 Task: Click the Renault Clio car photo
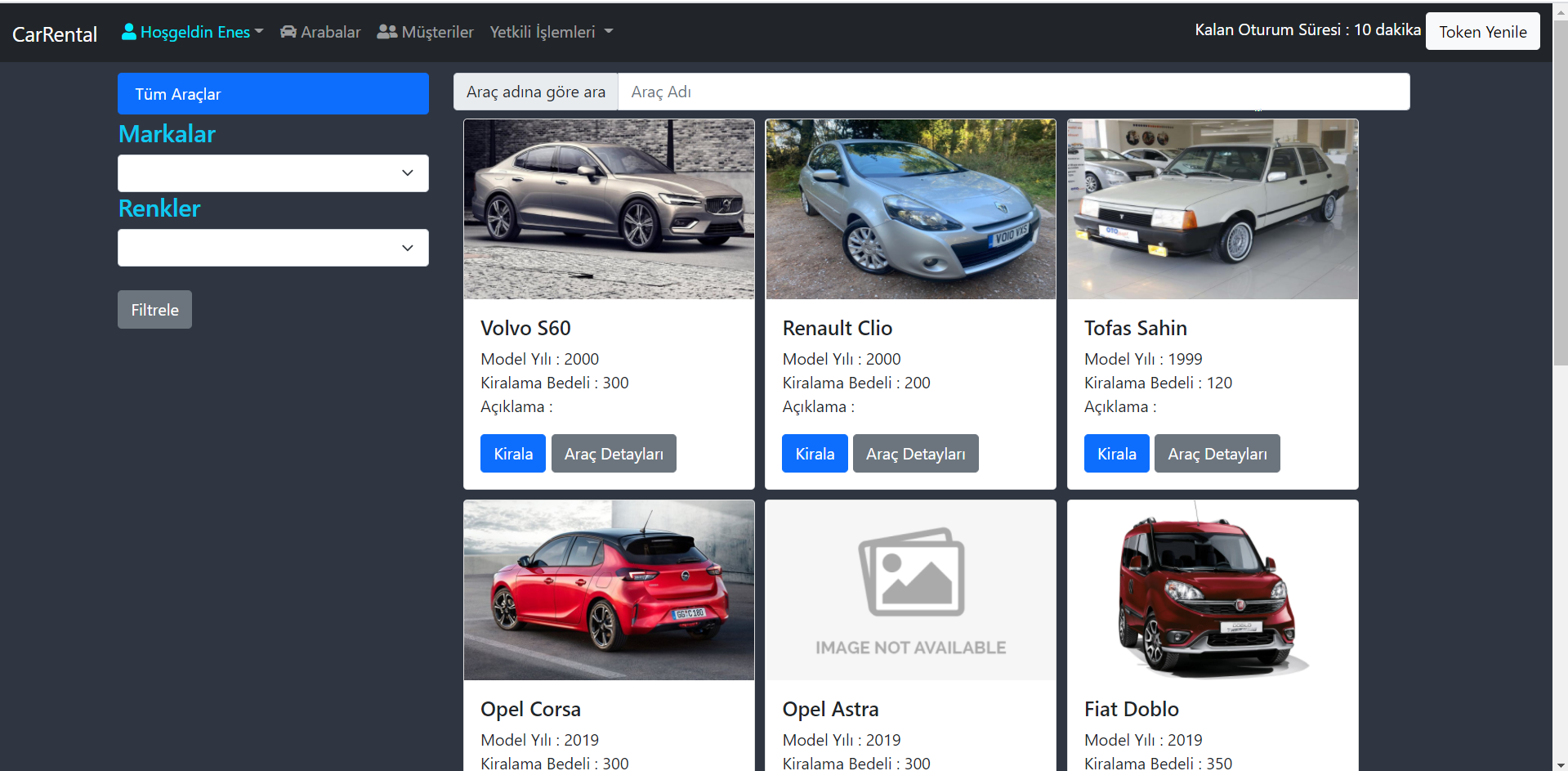coord(910,209)
